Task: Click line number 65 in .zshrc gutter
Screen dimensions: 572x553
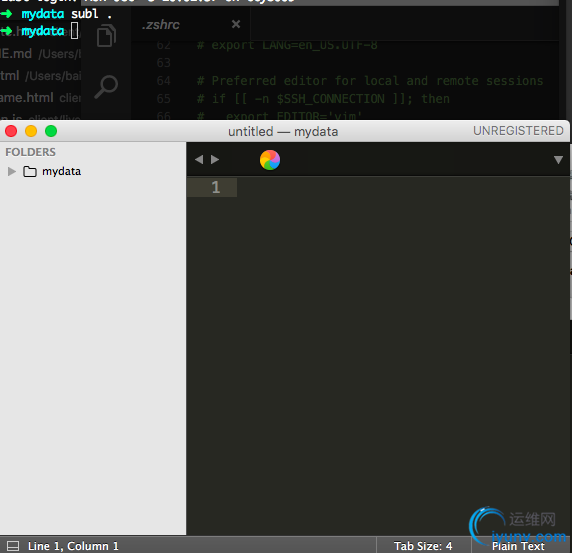Action: pos(163,99)
